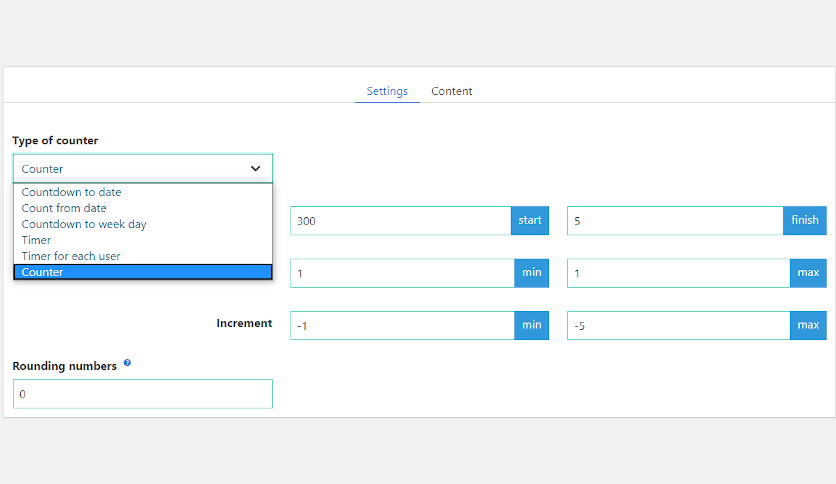Collapse the Type of counter dropdown
The height and width of the screenshot is (484, 836).
[142, 169]
